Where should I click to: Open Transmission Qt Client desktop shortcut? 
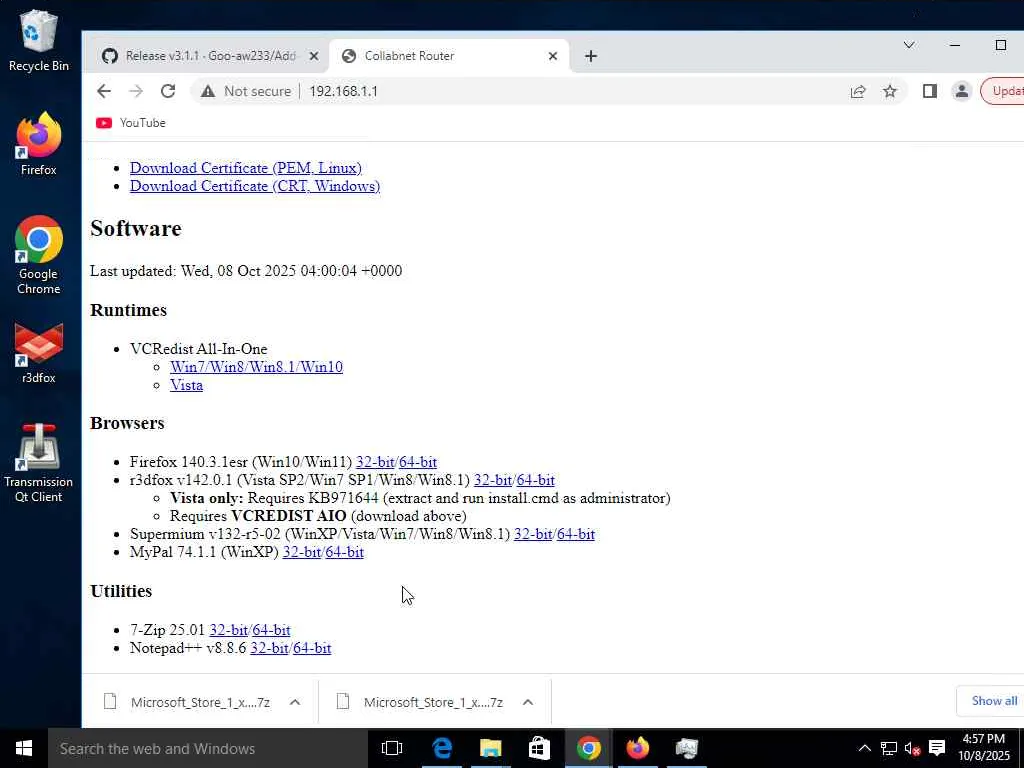(x=39, y=464)
